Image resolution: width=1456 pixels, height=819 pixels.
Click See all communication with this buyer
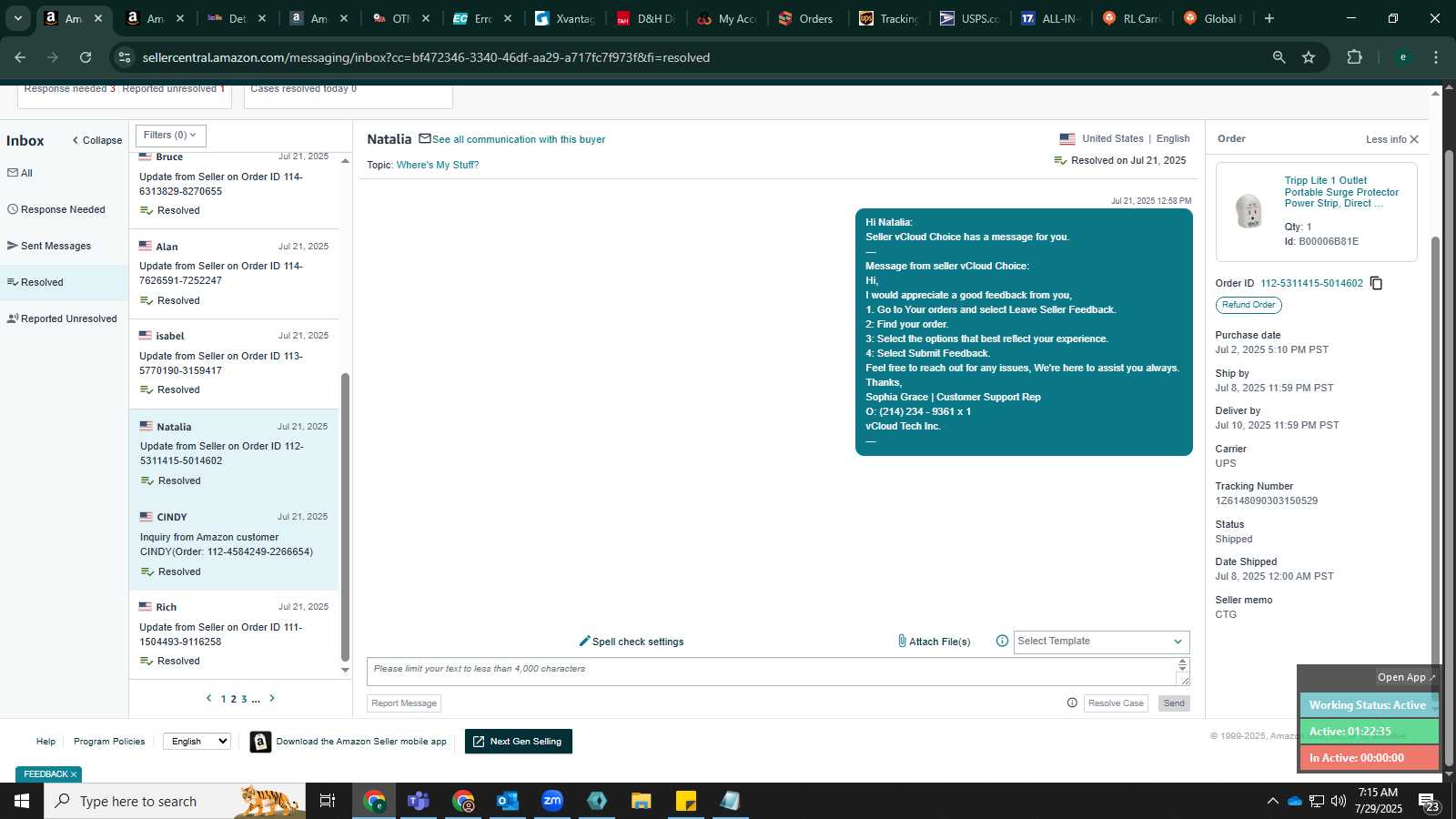tap(519, 139)
